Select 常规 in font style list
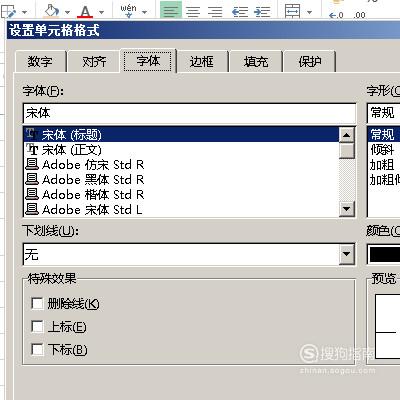 coord(385,135)
